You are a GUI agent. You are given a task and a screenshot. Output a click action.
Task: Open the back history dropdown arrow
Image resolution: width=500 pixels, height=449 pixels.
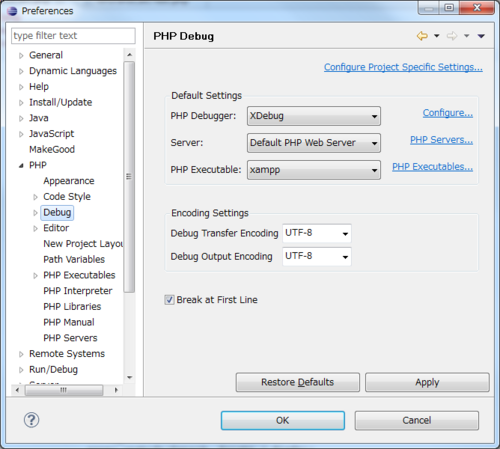pyautogui.click(x=437, y=36)
